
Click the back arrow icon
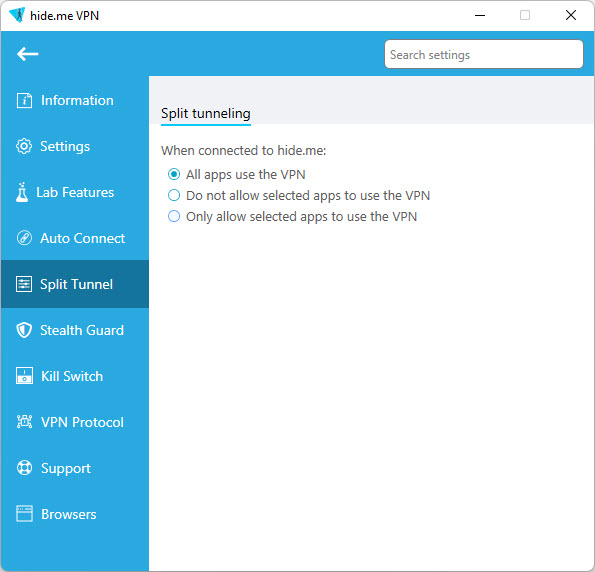coord(27,54)
